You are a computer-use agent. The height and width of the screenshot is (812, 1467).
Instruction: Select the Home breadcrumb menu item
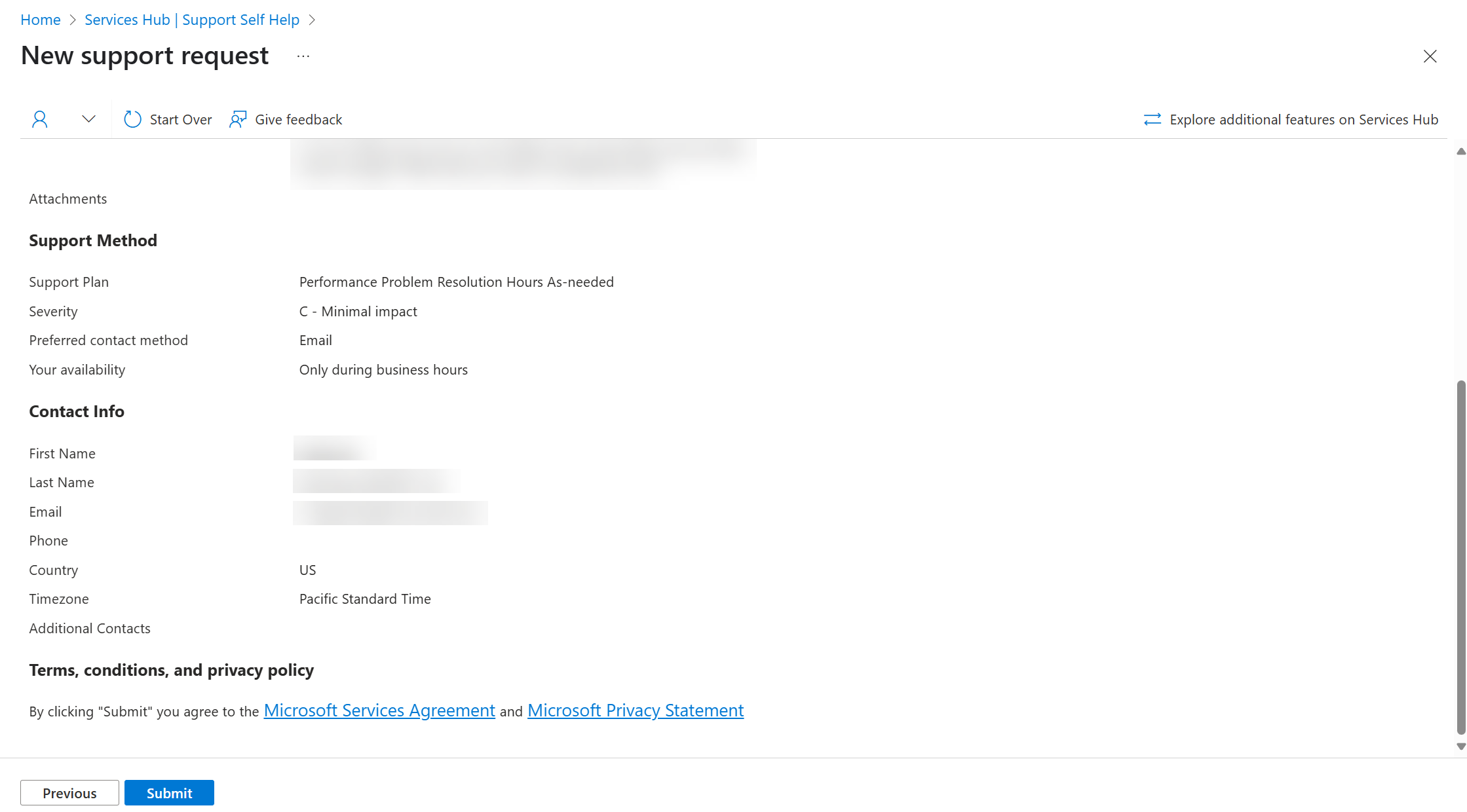click(40, 18)
